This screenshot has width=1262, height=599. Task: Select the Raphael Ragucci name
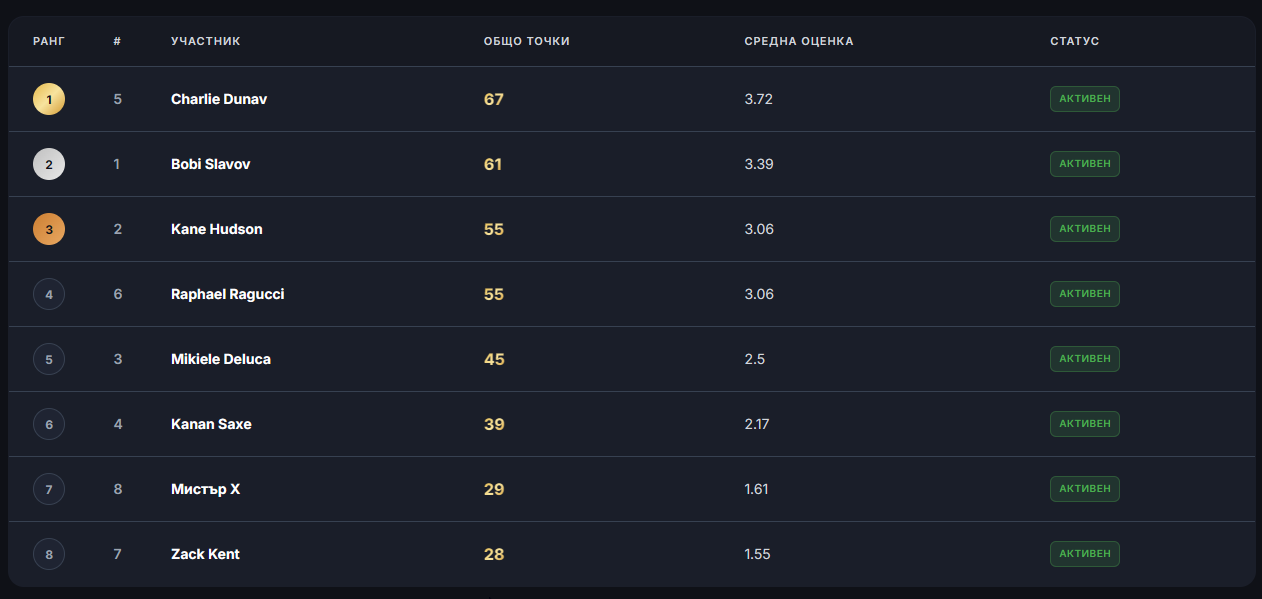click(x=228, y=294)
